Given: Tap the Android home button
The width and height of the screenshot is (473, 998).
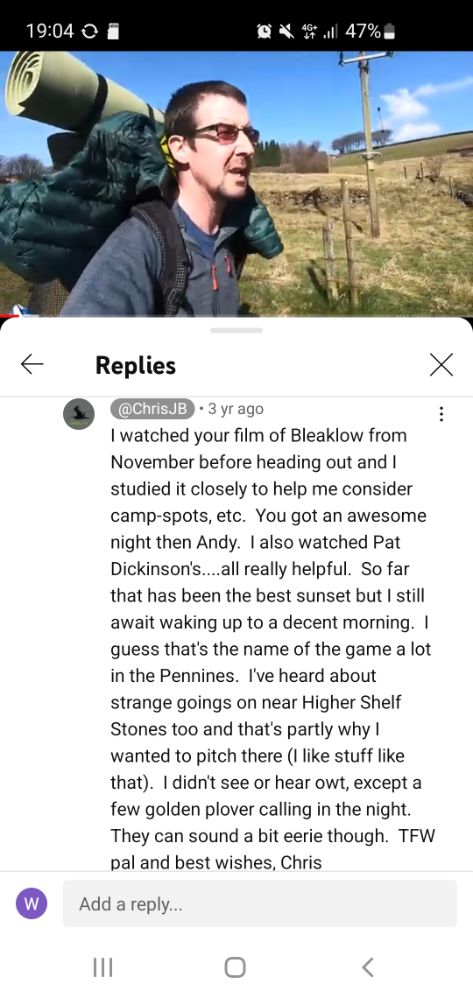Looking at the screenshot, I should tap(235, 967).
